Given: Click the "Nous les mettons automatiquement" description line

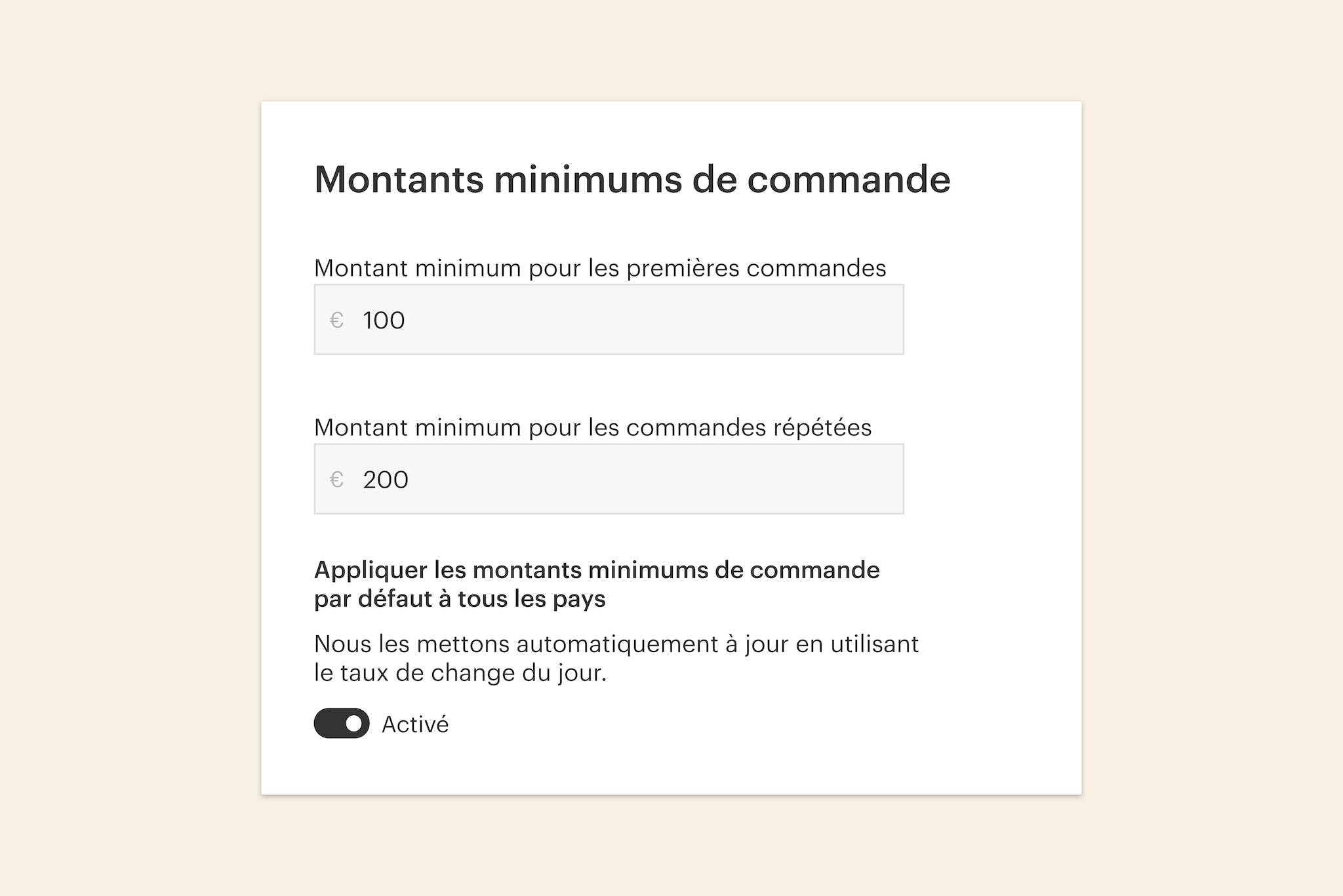Looking at the screenshot, I should [x=616, y=644].
